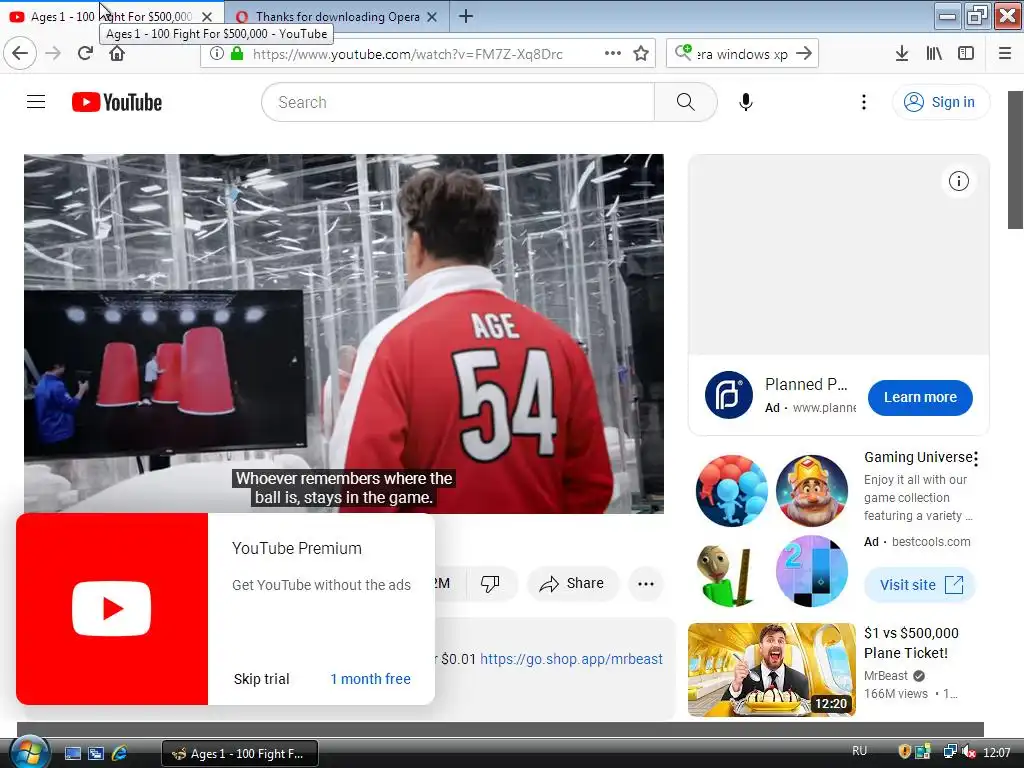Click the RU language indicator in taskbar

pos(859,751)
